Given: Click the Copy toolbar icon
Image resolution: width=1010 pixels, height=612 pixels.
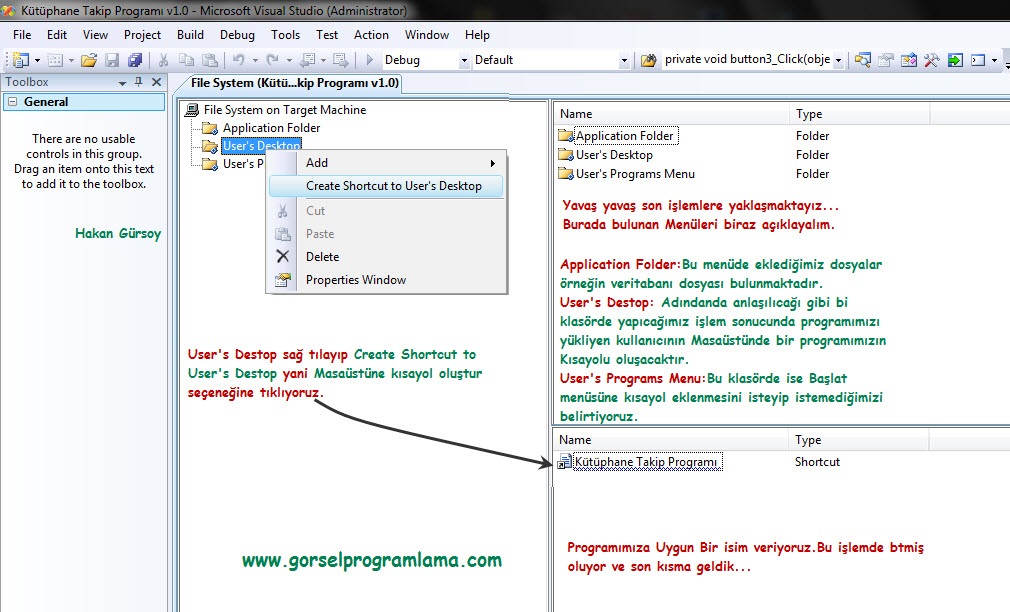Looking at the screenshot, I should coord(186,60).
